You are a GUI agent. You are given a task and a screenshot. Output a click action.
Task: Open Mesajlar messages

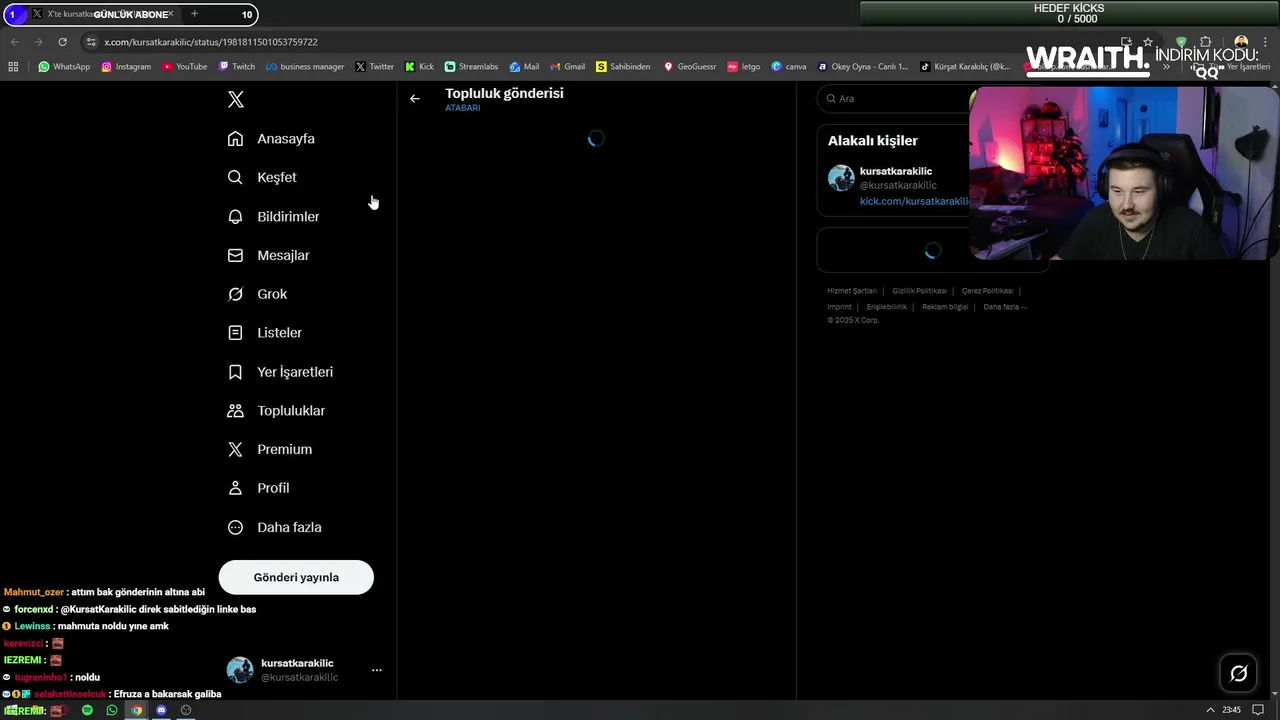268,256
